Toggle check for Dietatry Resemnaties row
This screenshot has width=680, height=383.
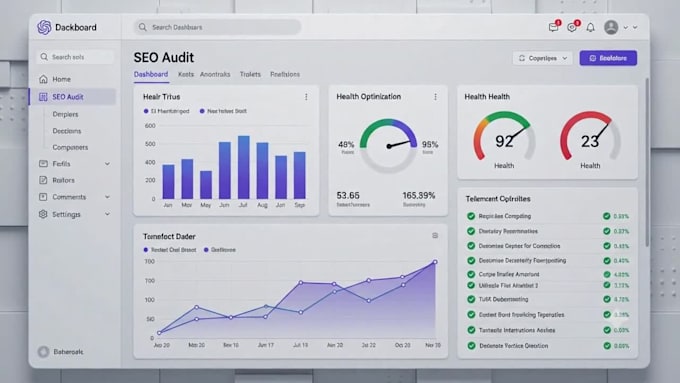(x=471, y=231)
